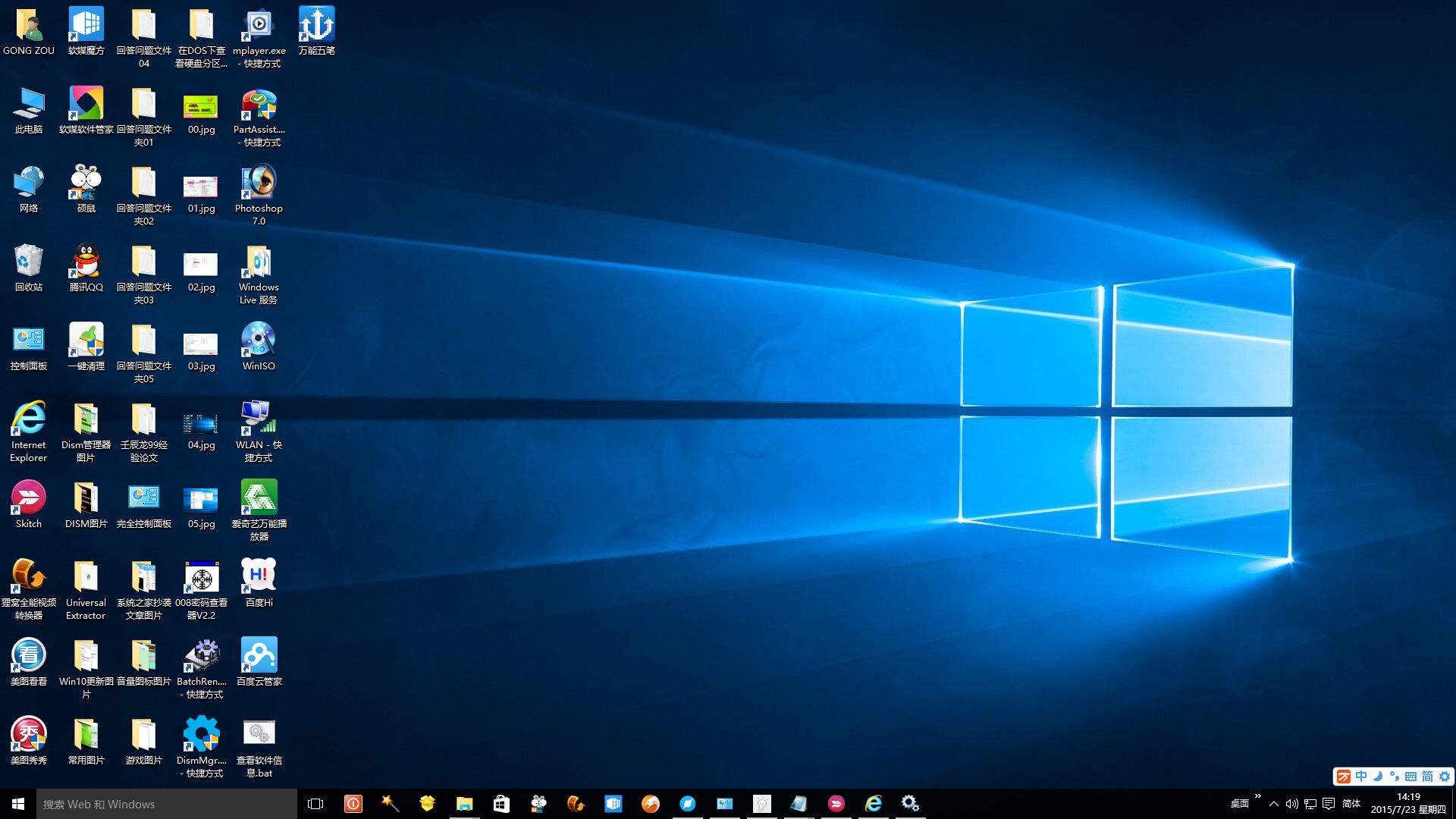Screen dimensions: 1456x819
Task: Toggle 简体 simplified character mode in tray
Action: pos(1426,777)
